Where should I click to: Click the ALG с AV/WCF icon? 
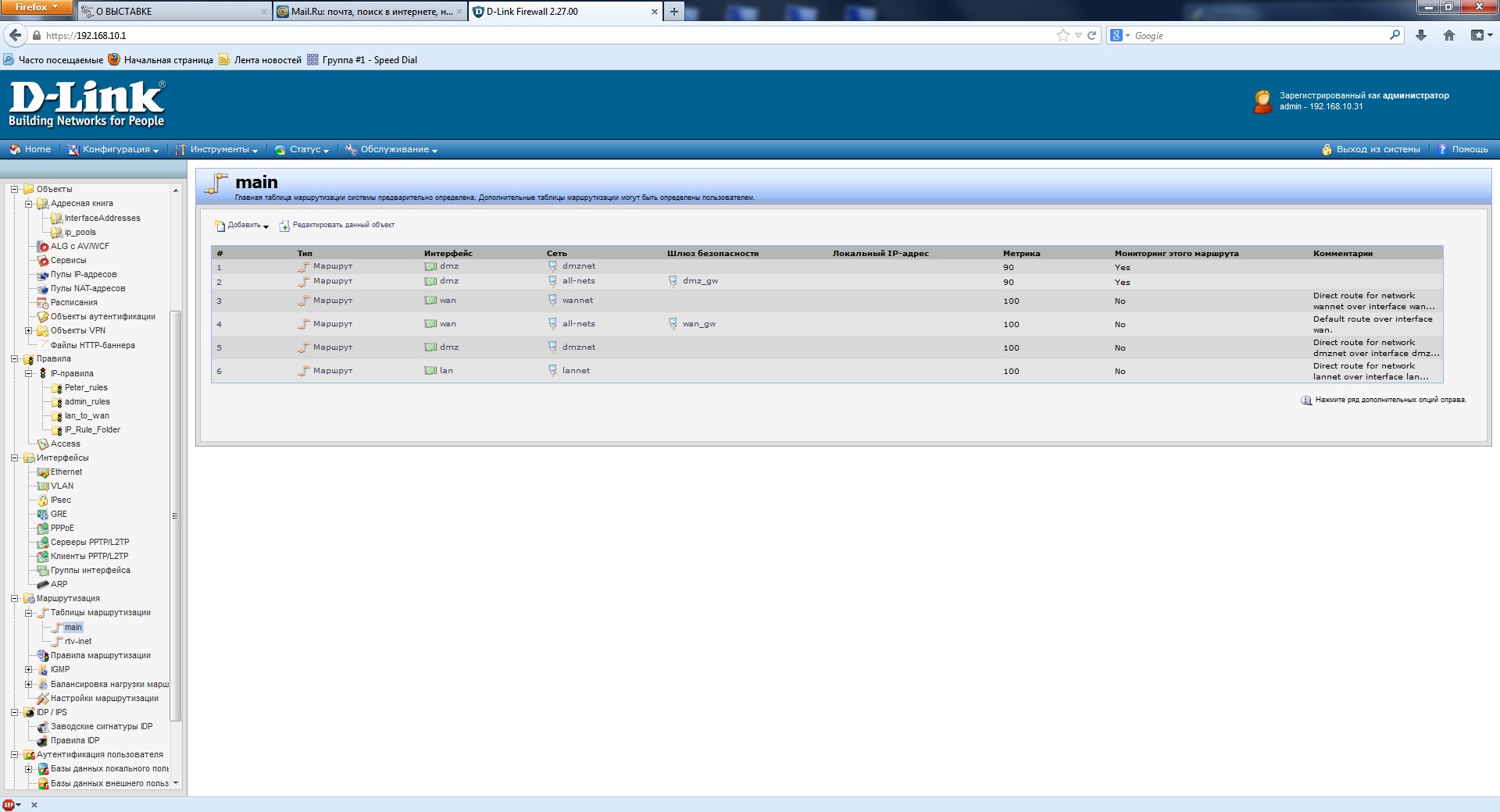[43, 247]
